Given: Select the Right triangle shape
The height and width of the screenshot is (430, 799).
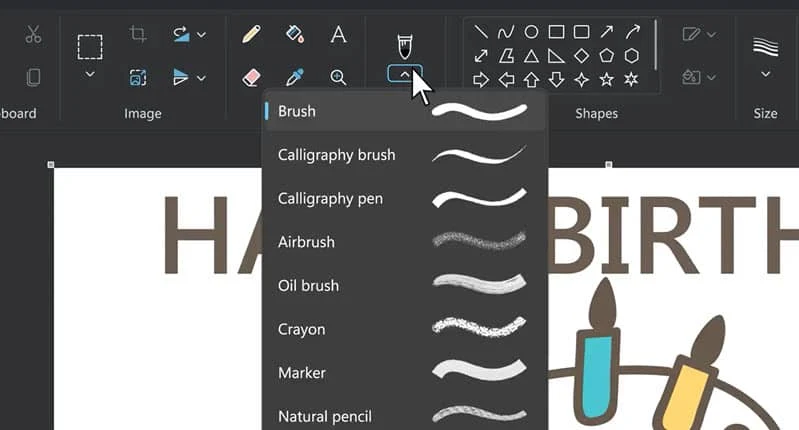Looking at the screenshot, I should (556, 56).
